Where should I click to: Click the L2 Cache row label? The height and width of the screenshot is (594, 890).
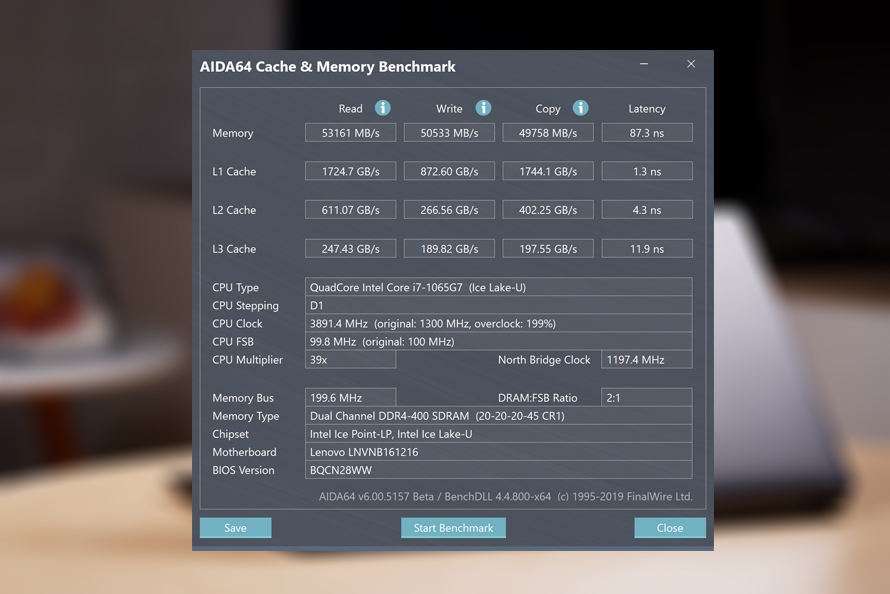(x=234, y=210)
